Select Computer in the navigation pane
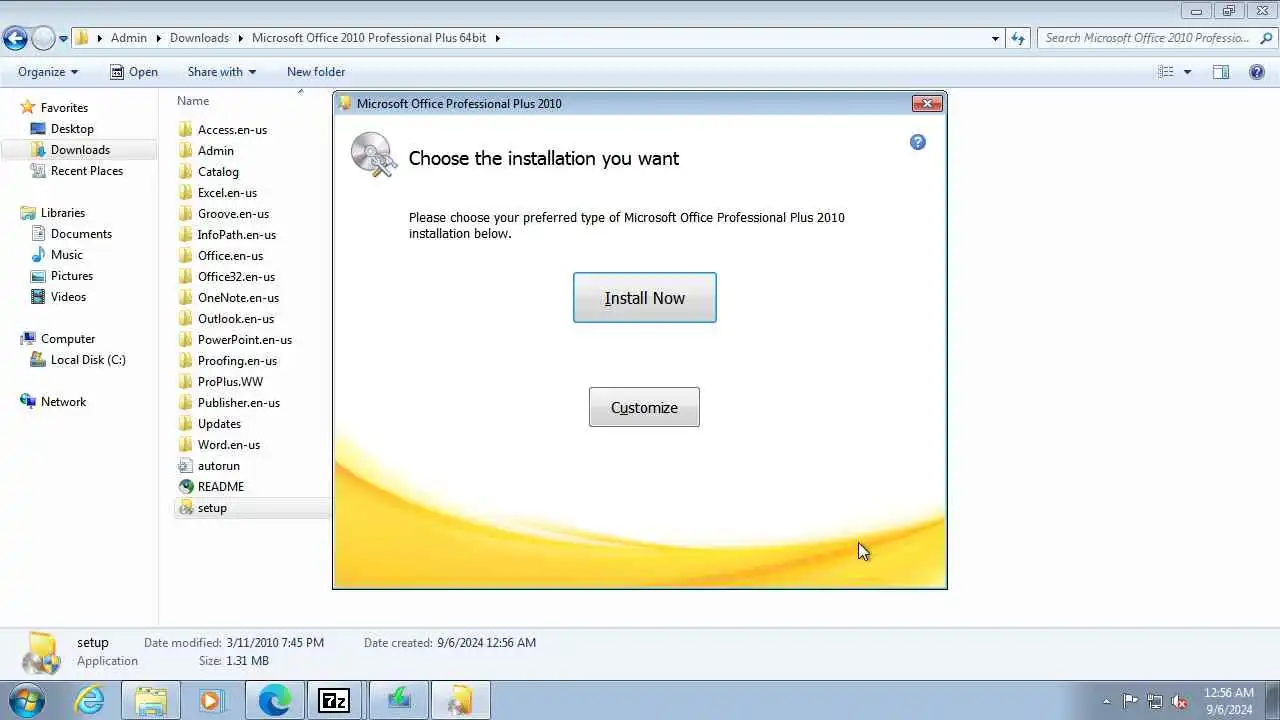The image size is (1280, 720). (68, 339)
